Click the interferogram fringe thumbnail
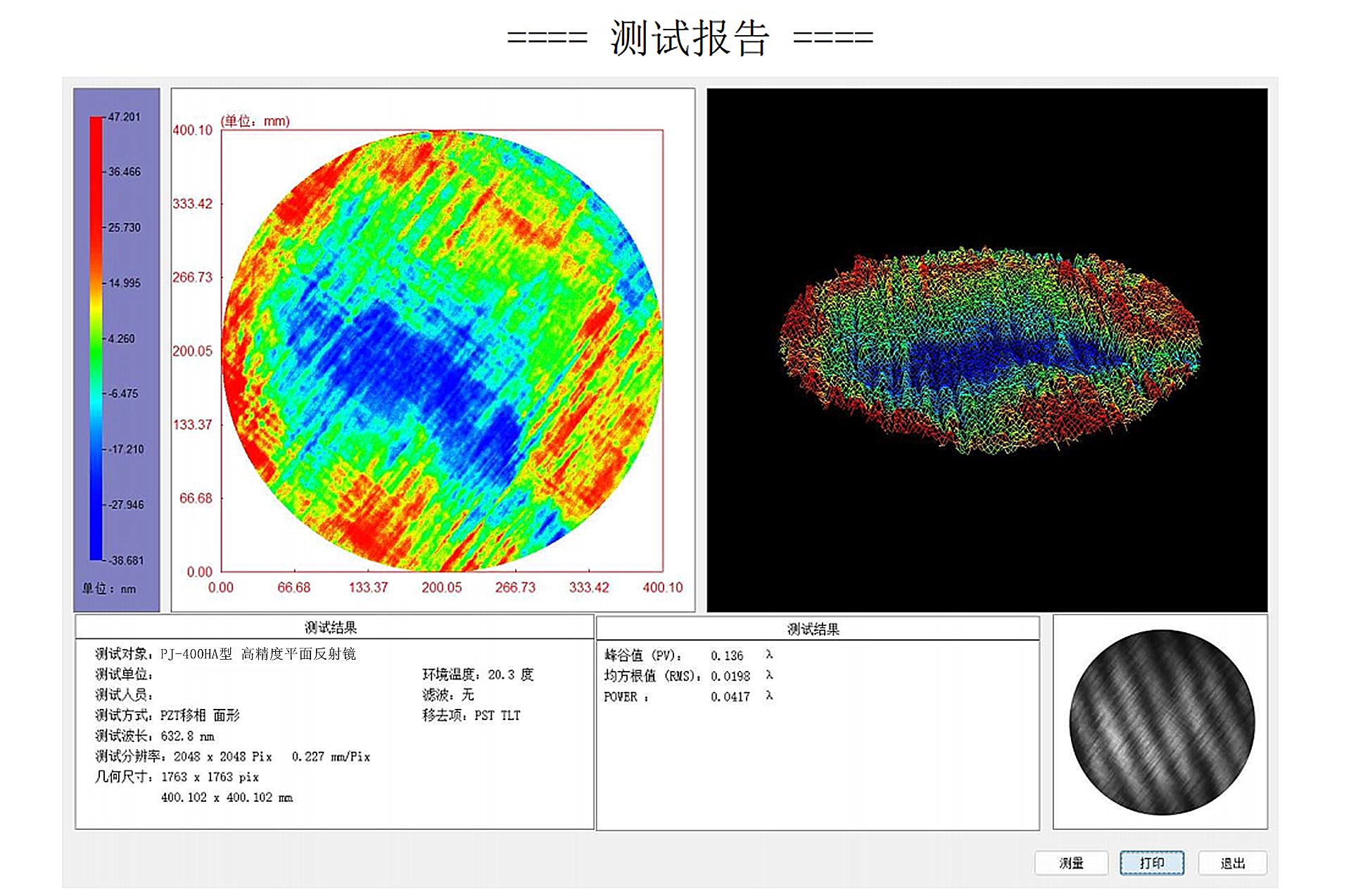The image size is (1351, 896). coord(1161,722)
